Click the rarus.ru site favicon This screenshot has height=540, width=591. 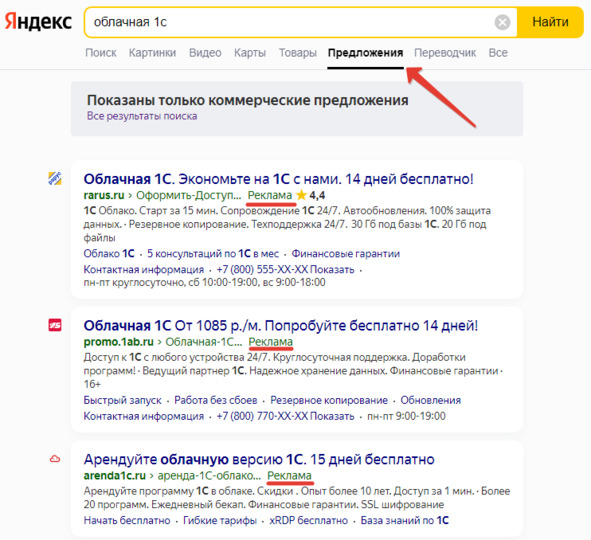tap(55, 178)
